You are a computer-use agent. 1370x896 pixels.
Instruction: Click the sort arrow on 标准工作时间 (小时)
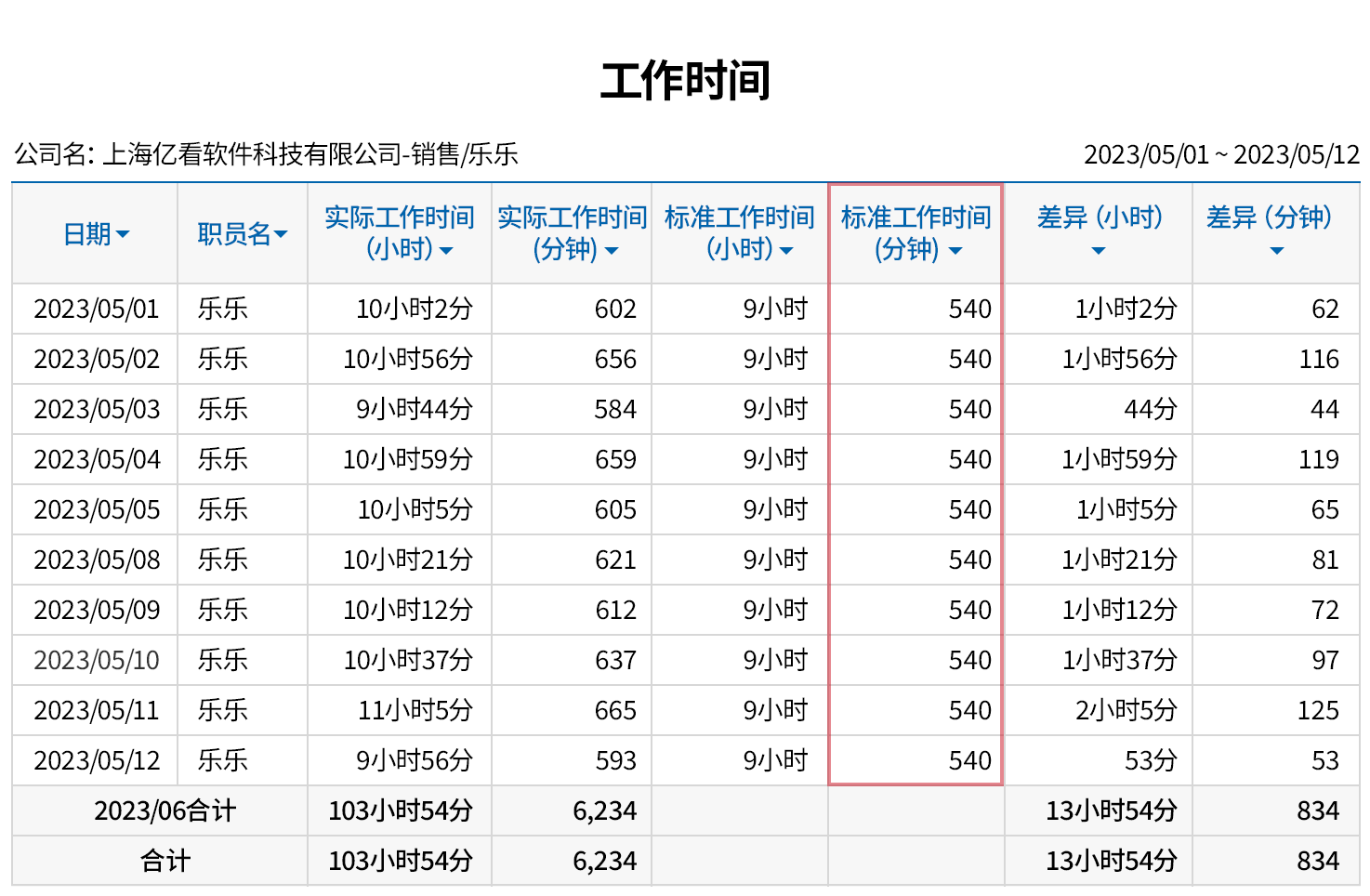click(x=785, y=250)
